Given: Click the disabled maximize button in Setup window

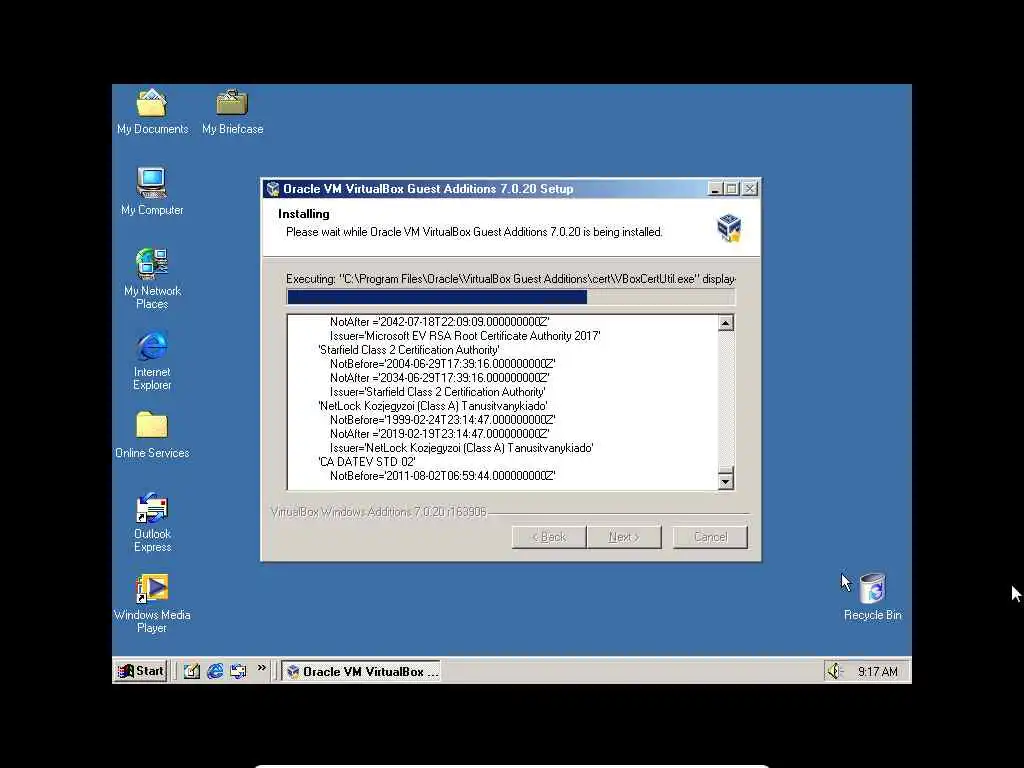Looking at the screenshot, I should (x=731, y=189).
